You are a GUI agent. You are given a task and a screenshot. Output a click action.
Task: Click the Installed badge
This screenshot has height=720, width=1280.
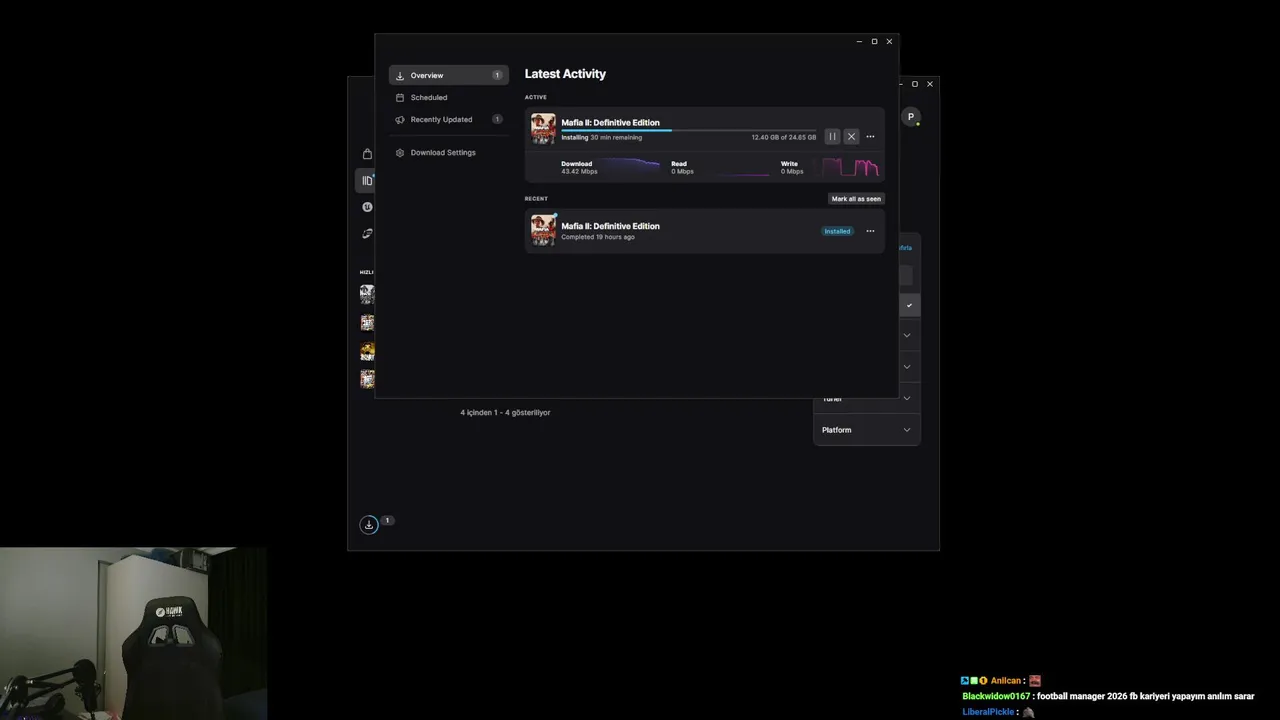point(837,231)
